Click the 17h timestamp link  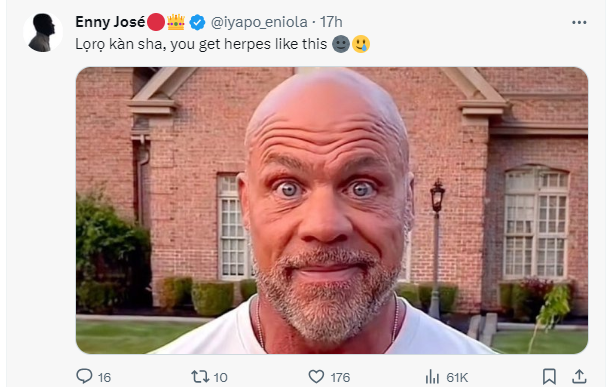point(331,22)
